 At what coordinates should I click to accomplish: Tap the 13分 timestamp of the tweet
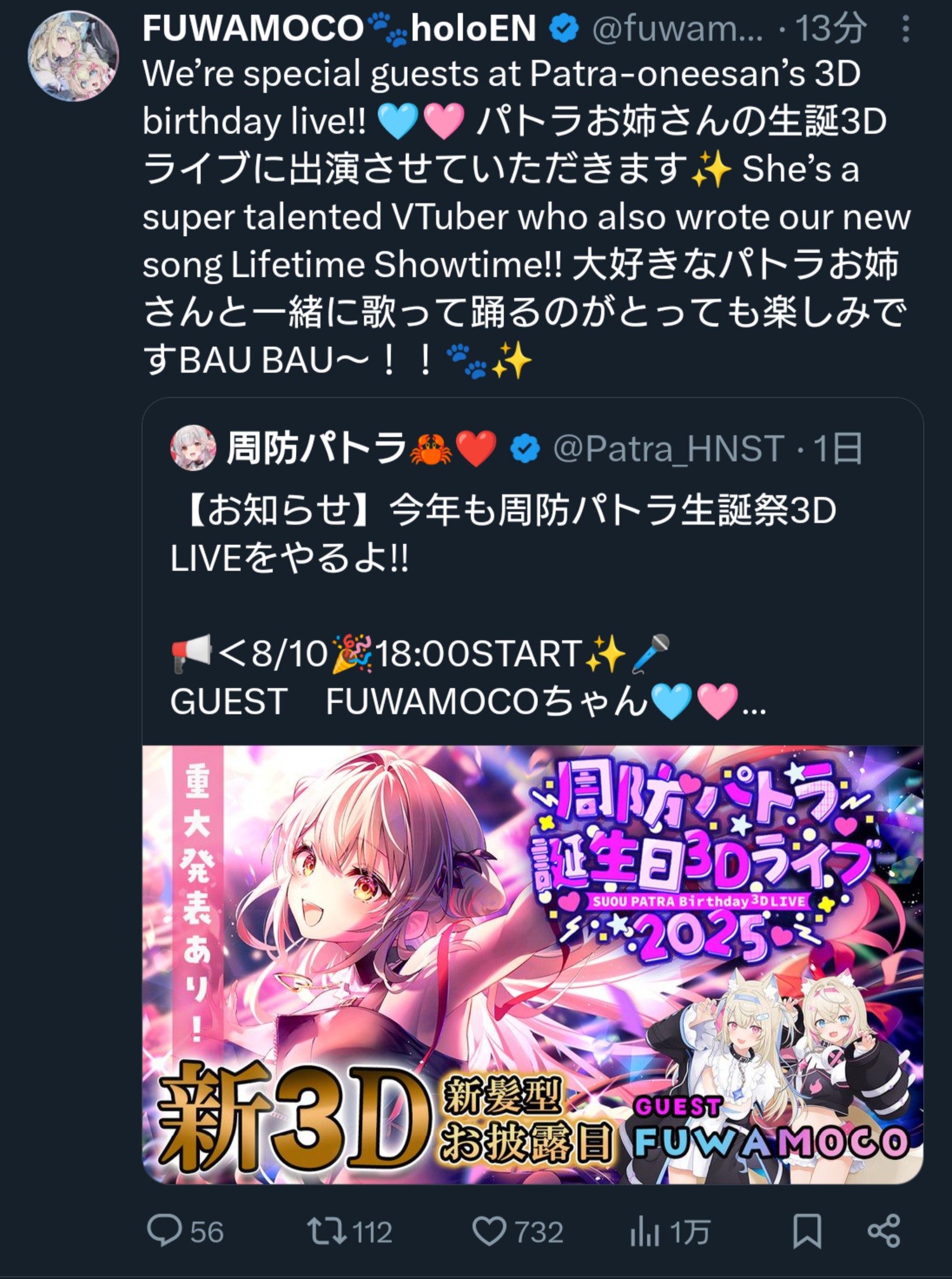[830, 29]
